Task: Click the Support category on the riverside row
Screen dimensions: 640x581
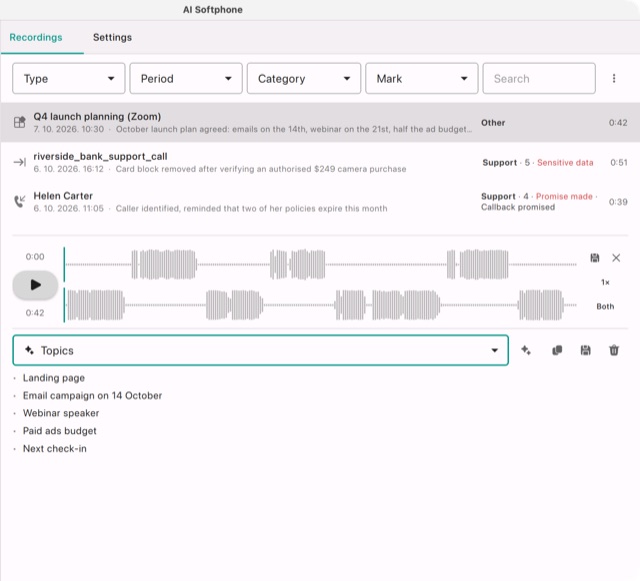Action: 499,163
